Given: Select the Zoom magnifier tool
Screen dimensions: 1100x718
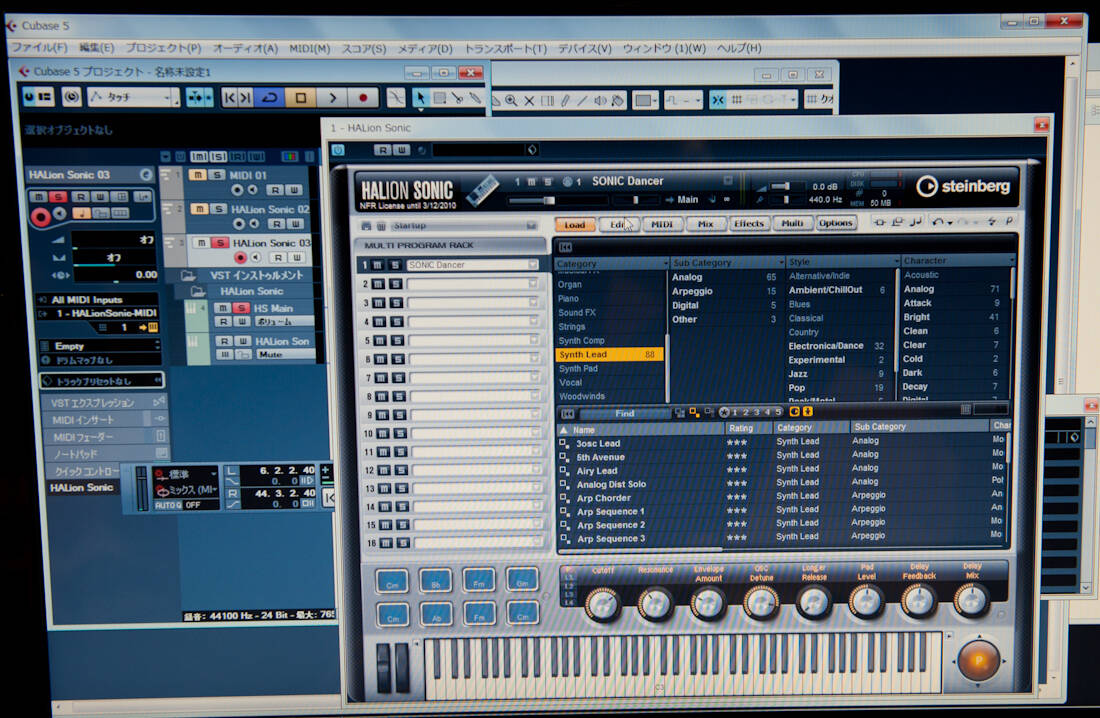Looking at the screenshot, I should [x=511, y=100].
